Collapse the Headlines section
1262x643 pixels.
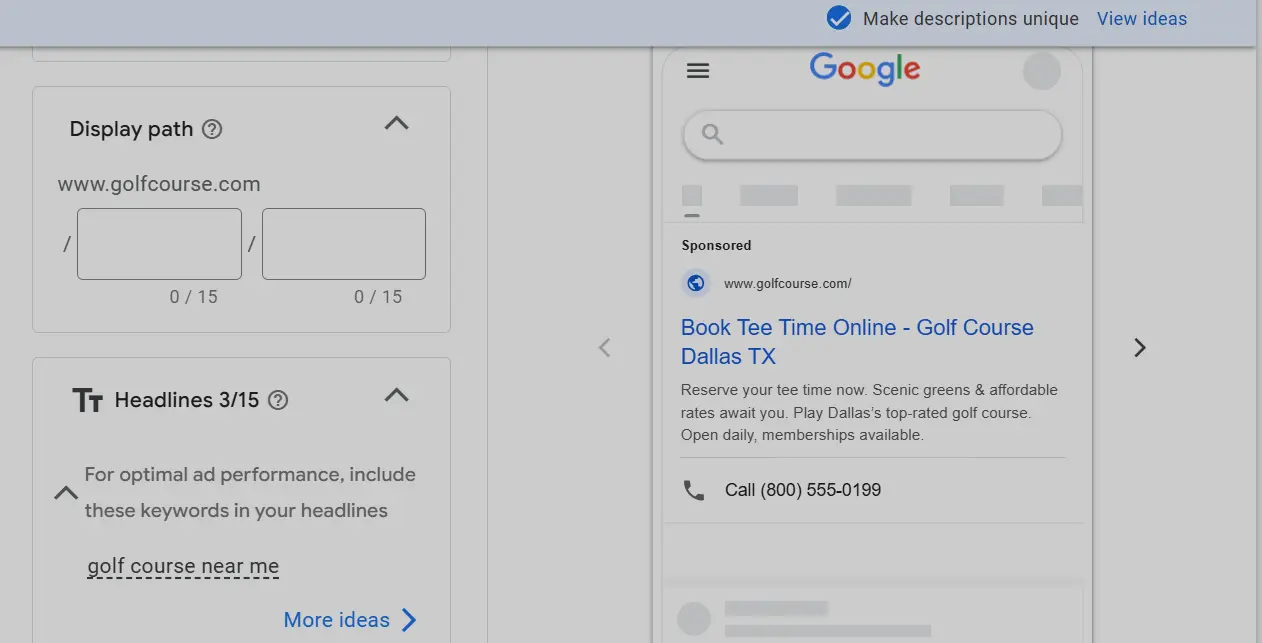pos(396,395)
